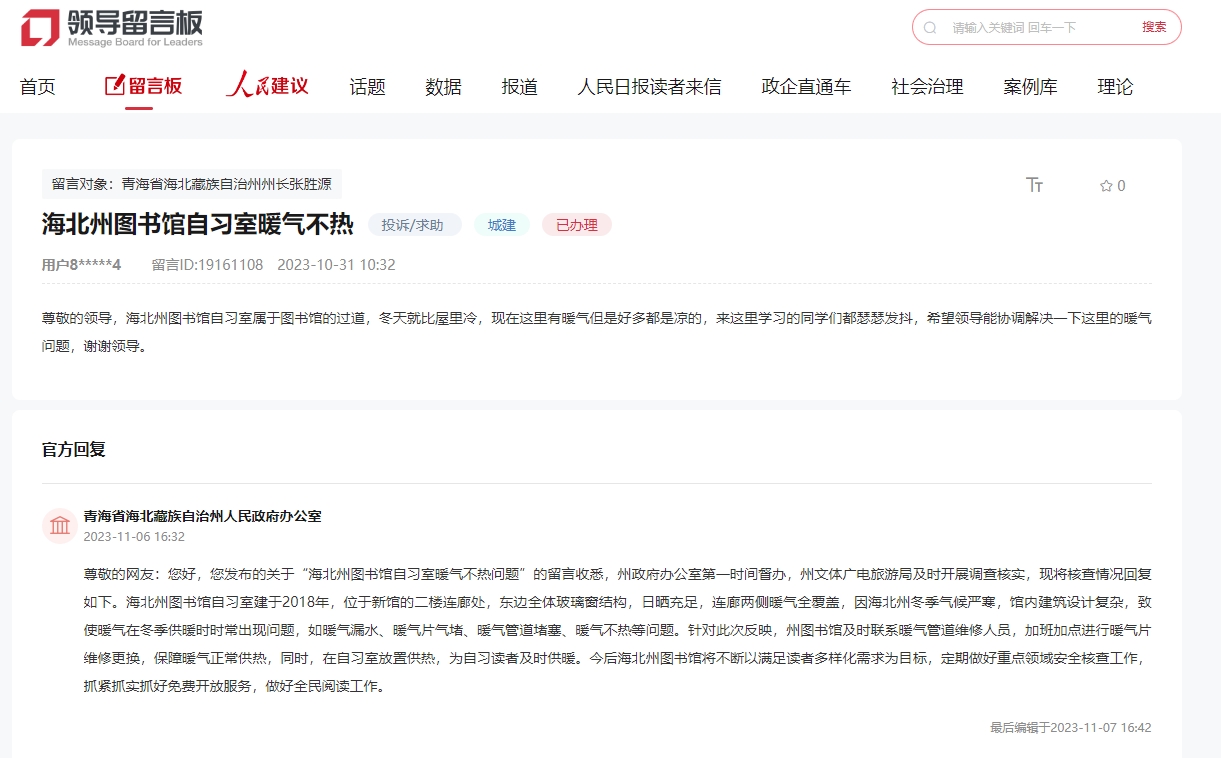
Task: Open 人民日报读者来信 page
Action: (649, 87)
